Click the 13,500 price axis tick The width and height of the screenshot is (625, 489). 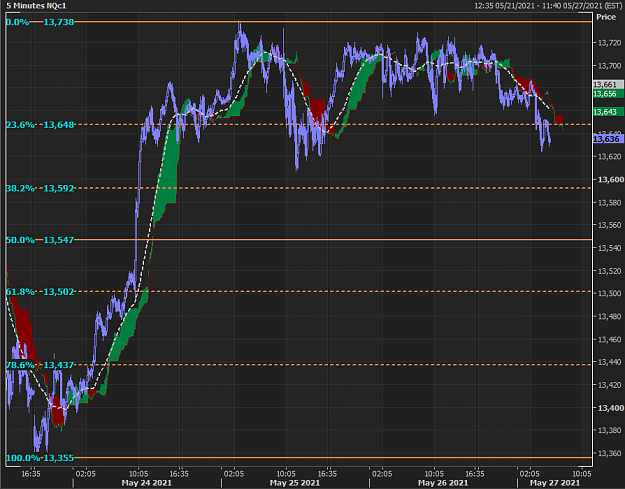click(609, 293)
